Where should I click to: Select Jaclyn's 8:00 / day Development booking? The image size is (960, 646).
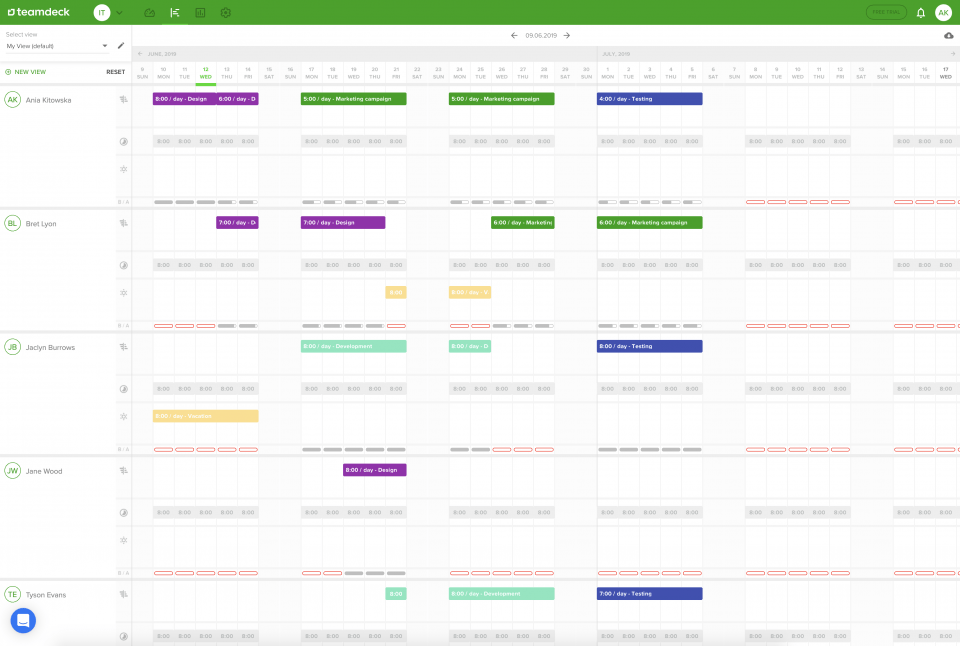pos(353,346)
